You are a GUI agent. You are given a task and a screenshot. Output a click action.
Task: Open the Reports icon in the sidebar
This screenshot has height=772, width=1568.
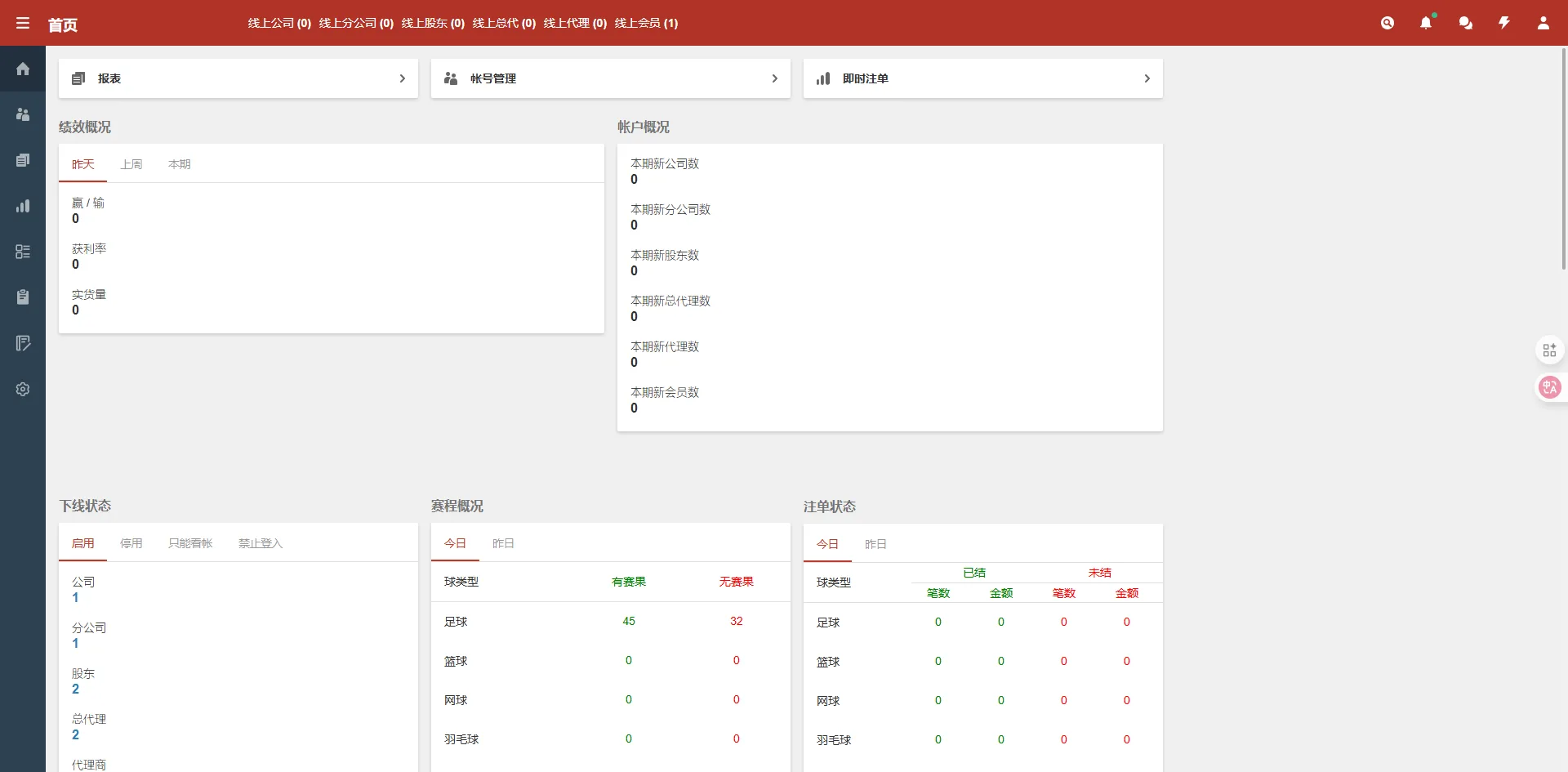pos(22,160)
